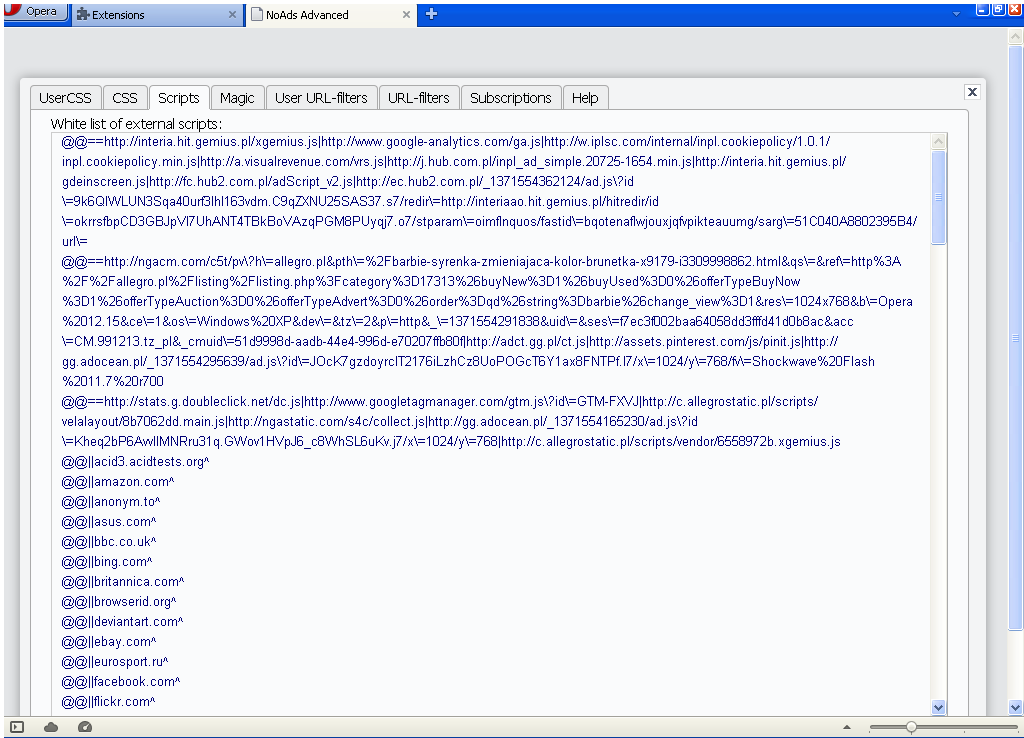
Task: Open Opera Link cloud icon
Action: coord(51,727)
